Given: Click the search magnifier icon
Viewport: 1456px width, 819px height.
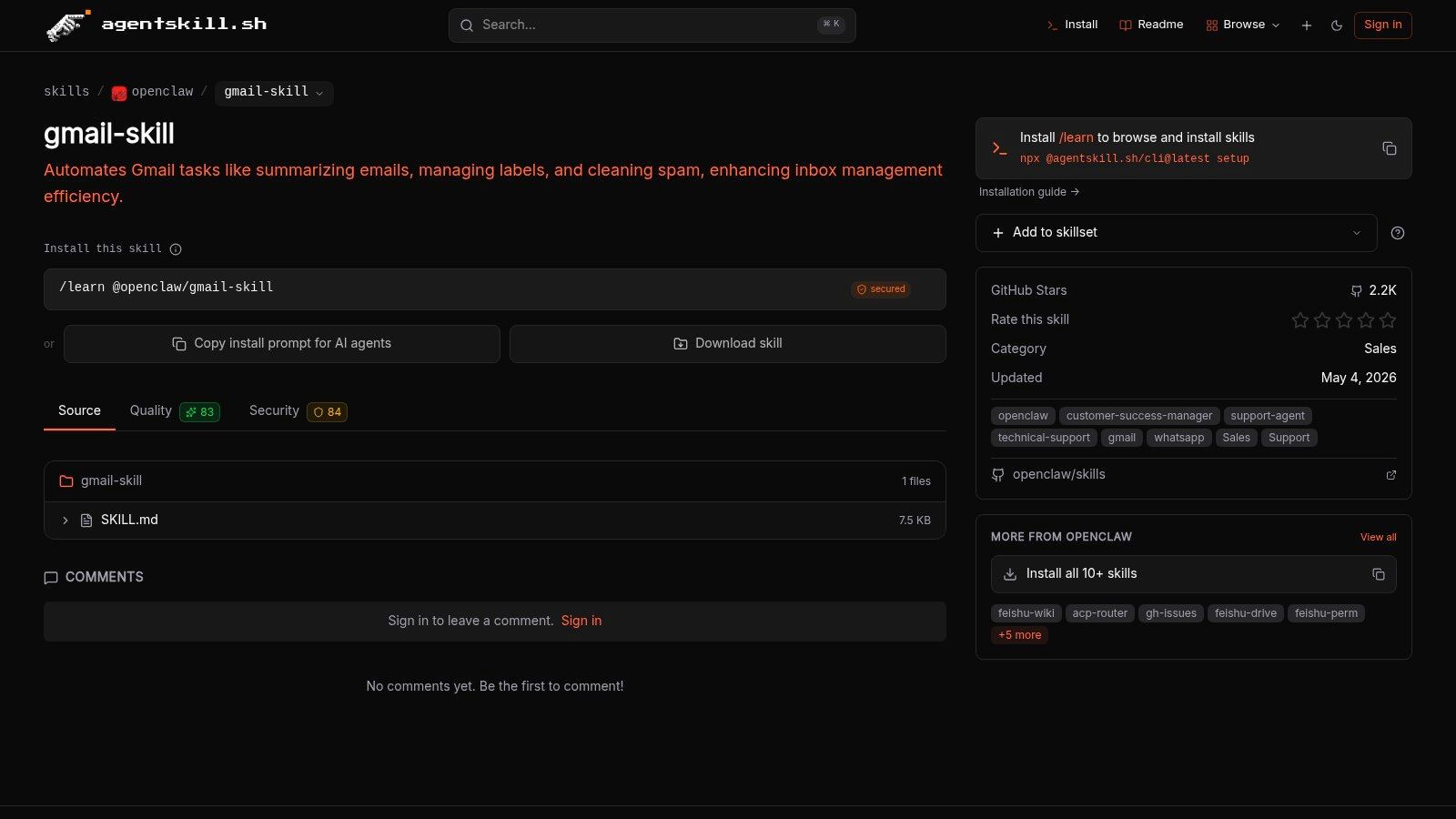Looking at the screenshot, I should point(467,25).
